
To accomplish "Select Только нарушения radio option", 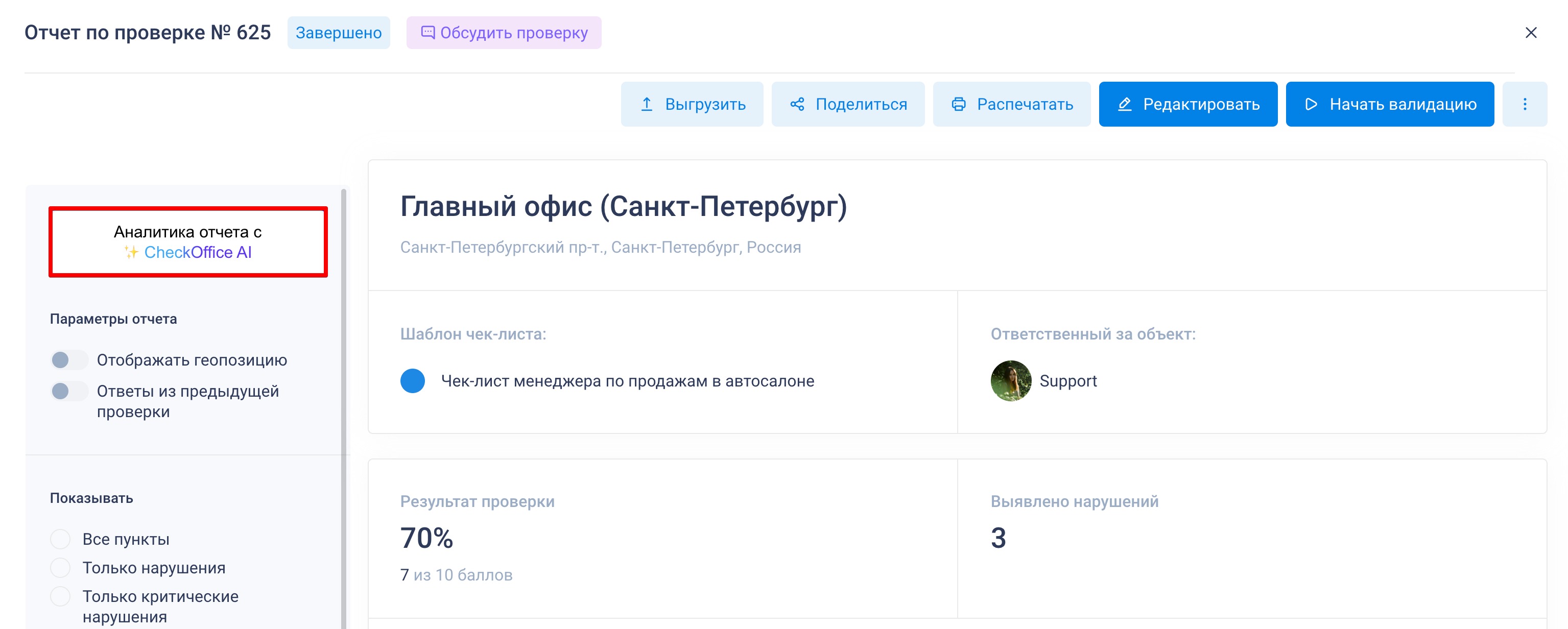I will (60, 568).
